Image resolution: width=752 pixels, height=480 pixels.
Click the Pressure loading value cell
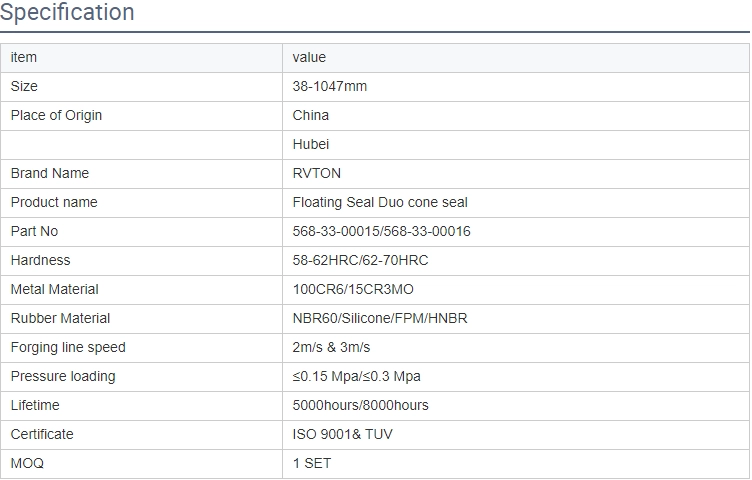pos(516,377)
